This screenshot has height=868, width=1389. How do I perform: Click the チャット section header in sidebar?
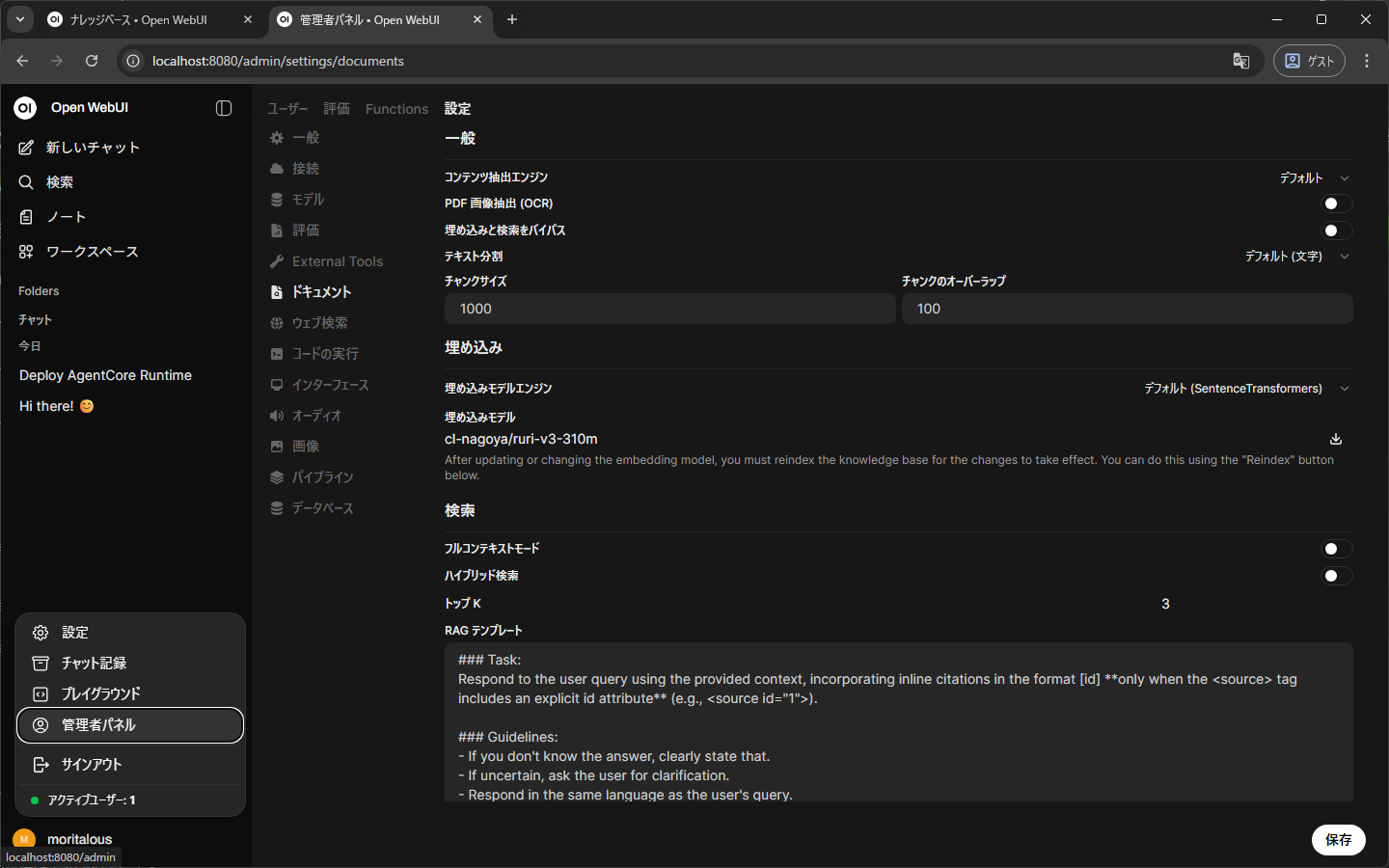click(35, 319)
